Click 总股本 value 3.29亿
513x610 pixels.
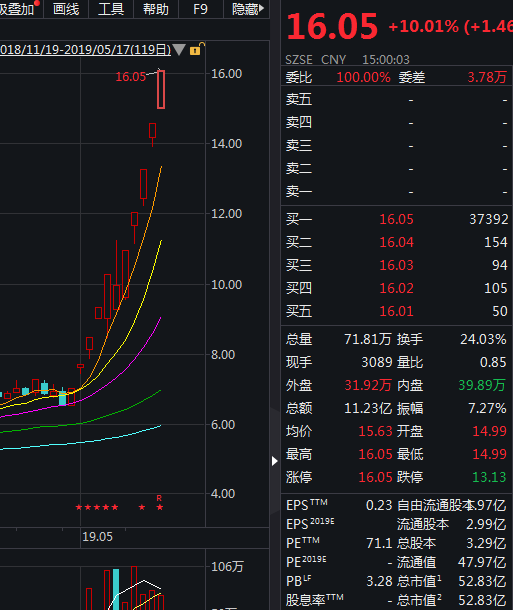(486, 543)
